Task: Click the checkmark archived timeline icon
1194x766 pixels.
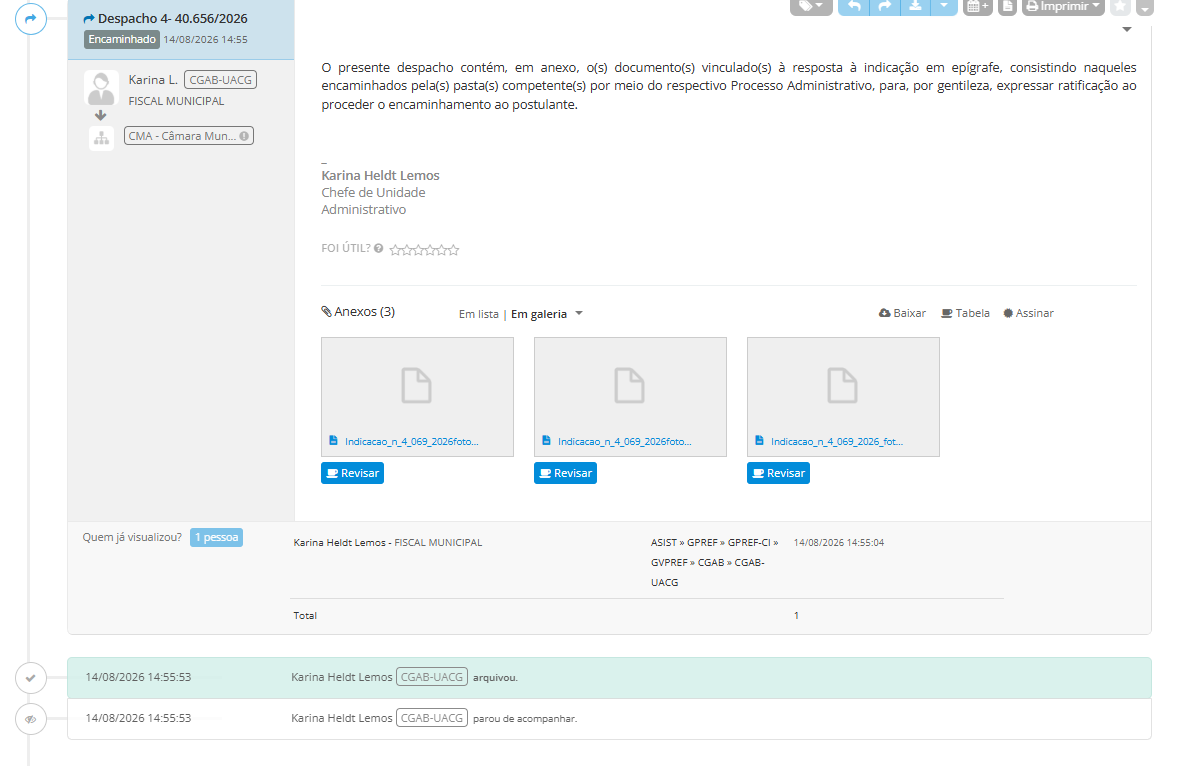Action: pos(30,678)
